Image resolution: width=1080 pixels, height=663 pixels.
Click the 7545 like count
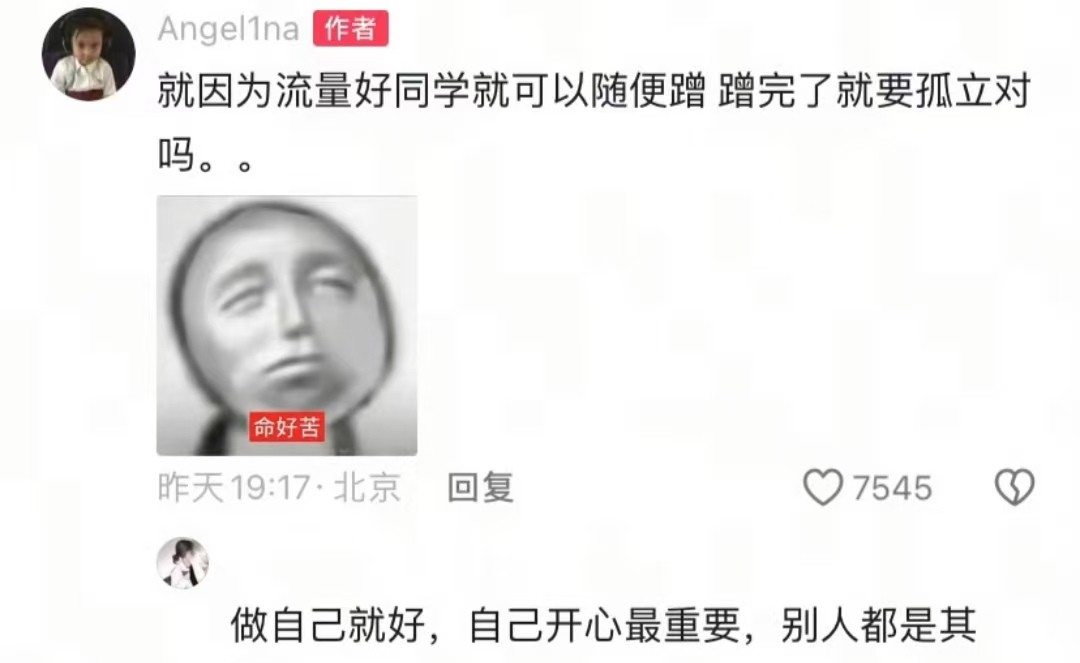click(893, 487)
